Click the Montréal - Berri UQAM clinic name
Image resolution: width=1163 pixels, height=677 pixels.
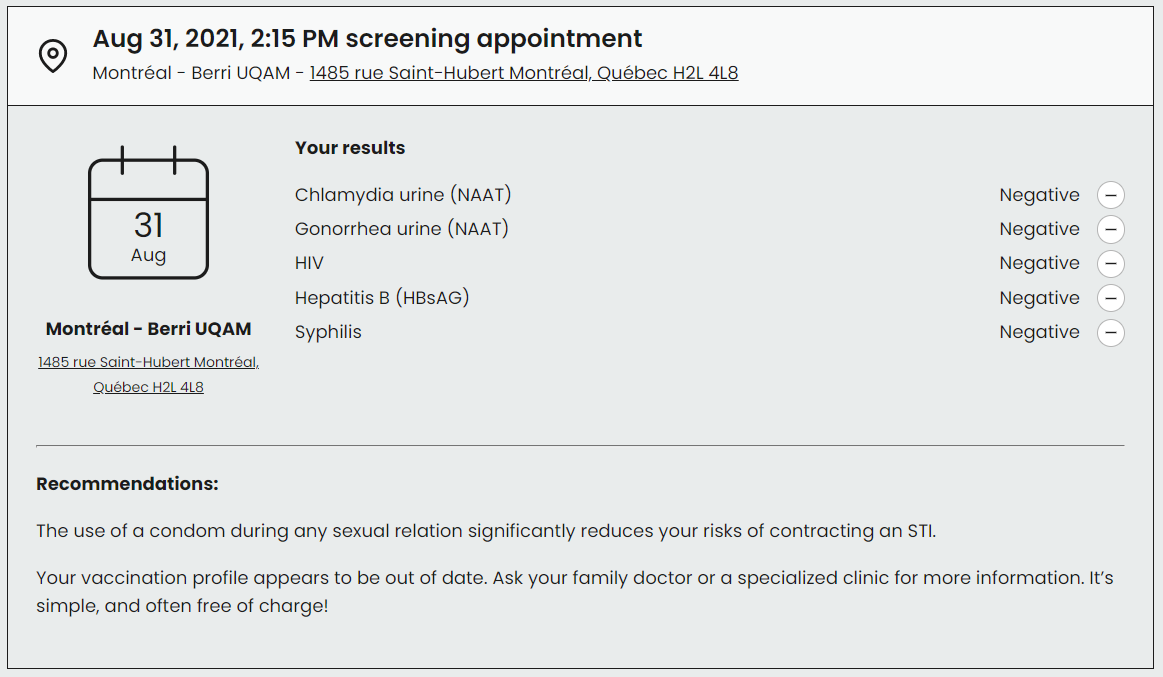pos(148,329)
